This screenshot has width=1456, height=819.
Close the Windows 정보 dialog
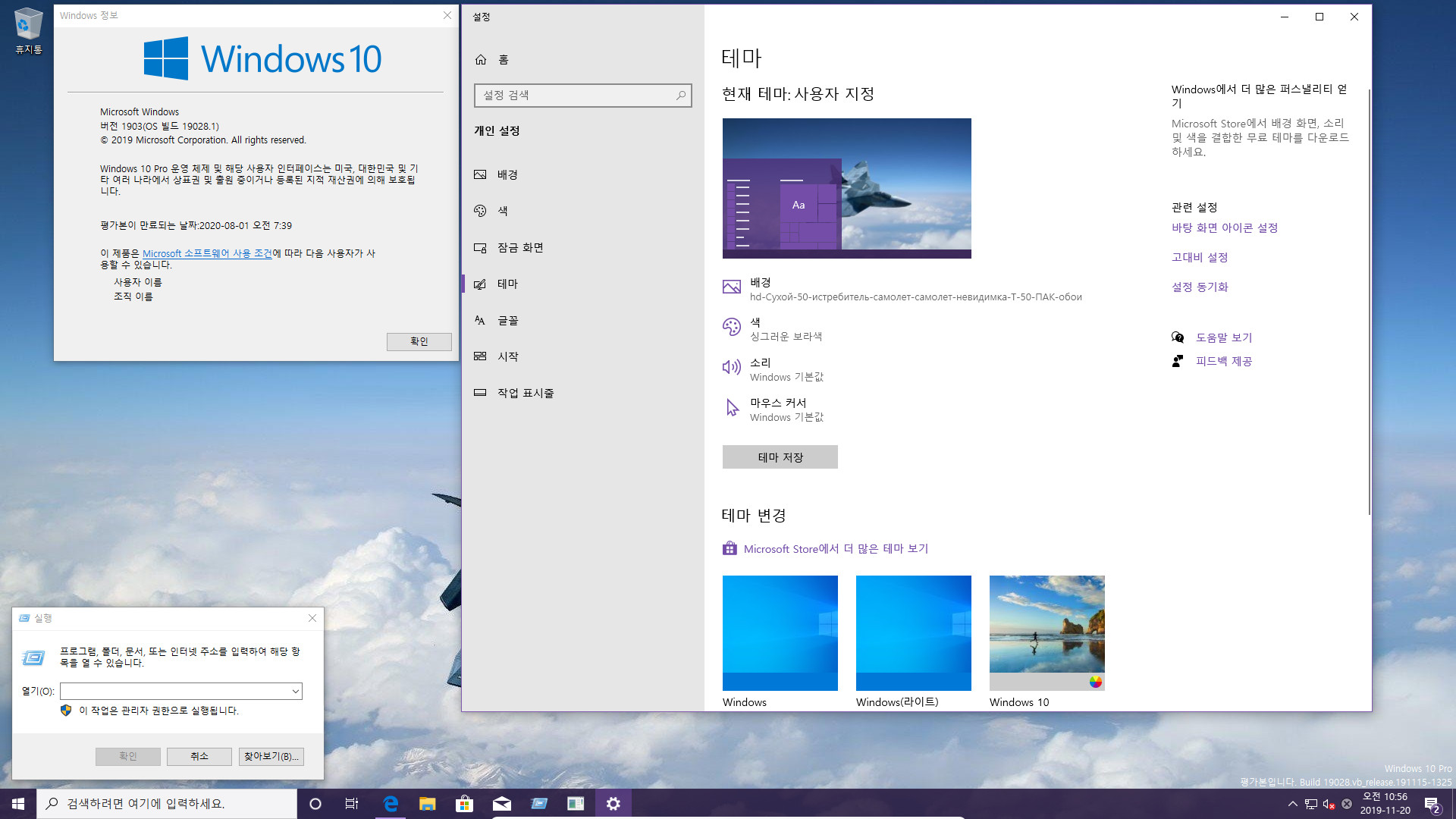pos(447,15)
